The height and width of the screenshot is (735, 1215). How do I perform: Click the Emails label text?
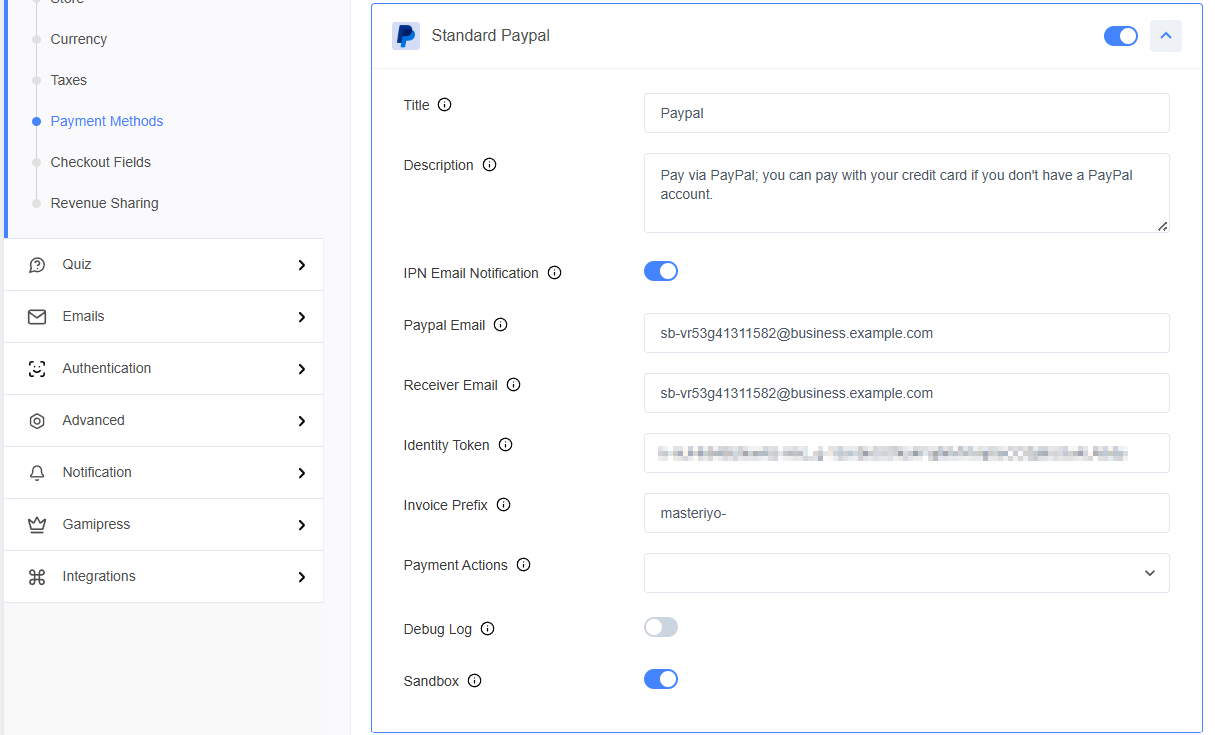coord(84,316)
